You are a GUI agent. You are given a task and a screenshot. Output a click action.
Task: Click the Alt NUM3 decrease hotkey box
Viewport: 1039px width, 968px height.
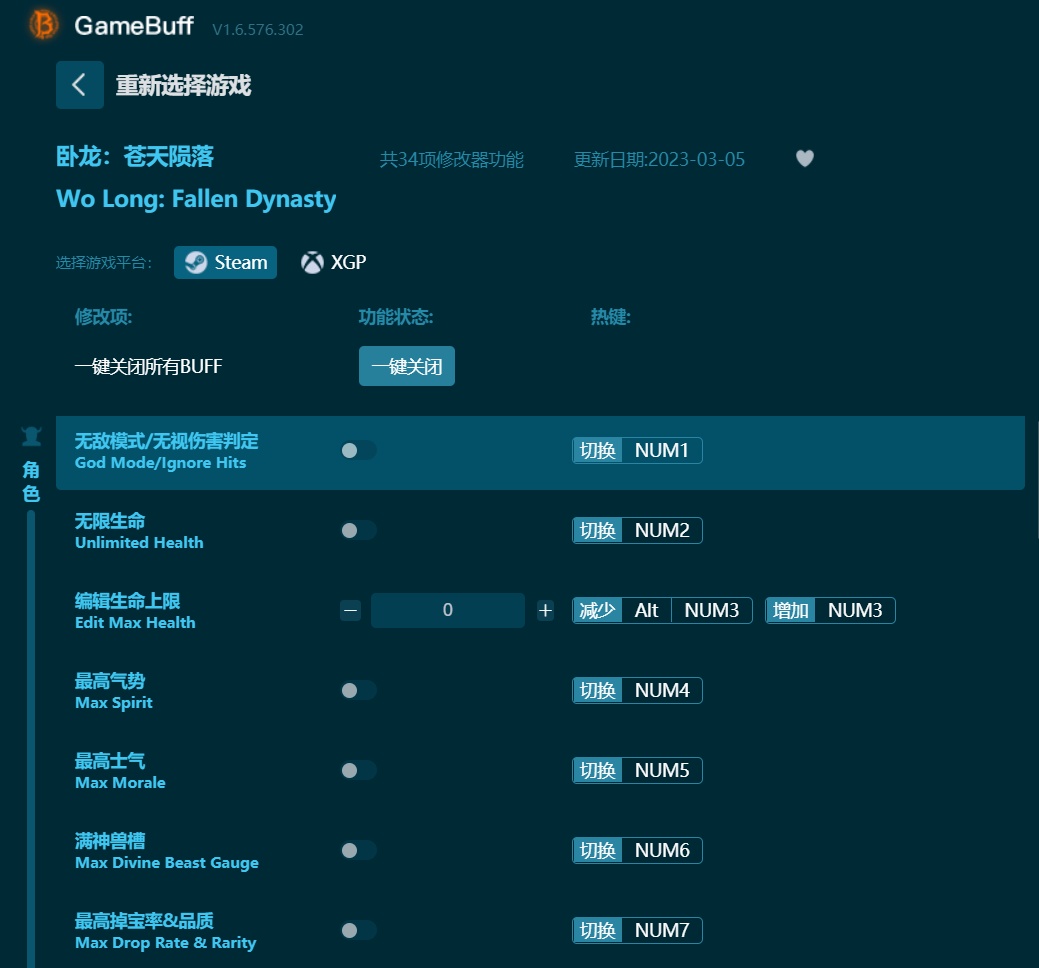pyautogui.click(x=662, y=610)
